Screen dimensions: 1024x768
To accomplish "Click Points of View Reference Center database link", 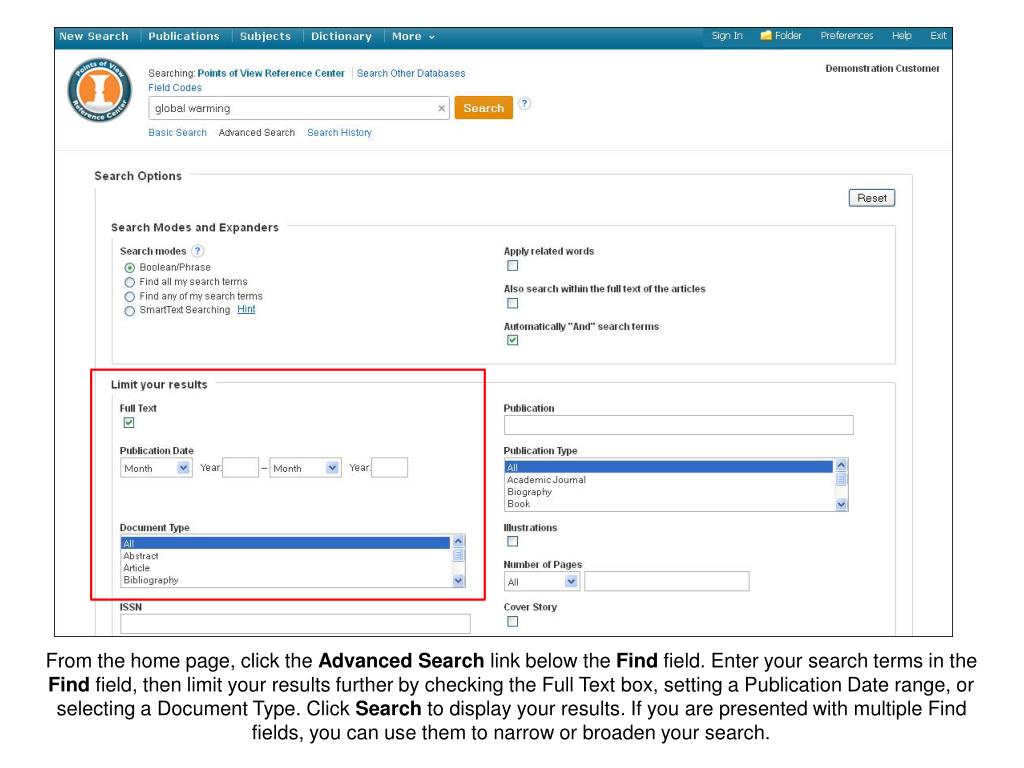I will click(x=271, y=73).
